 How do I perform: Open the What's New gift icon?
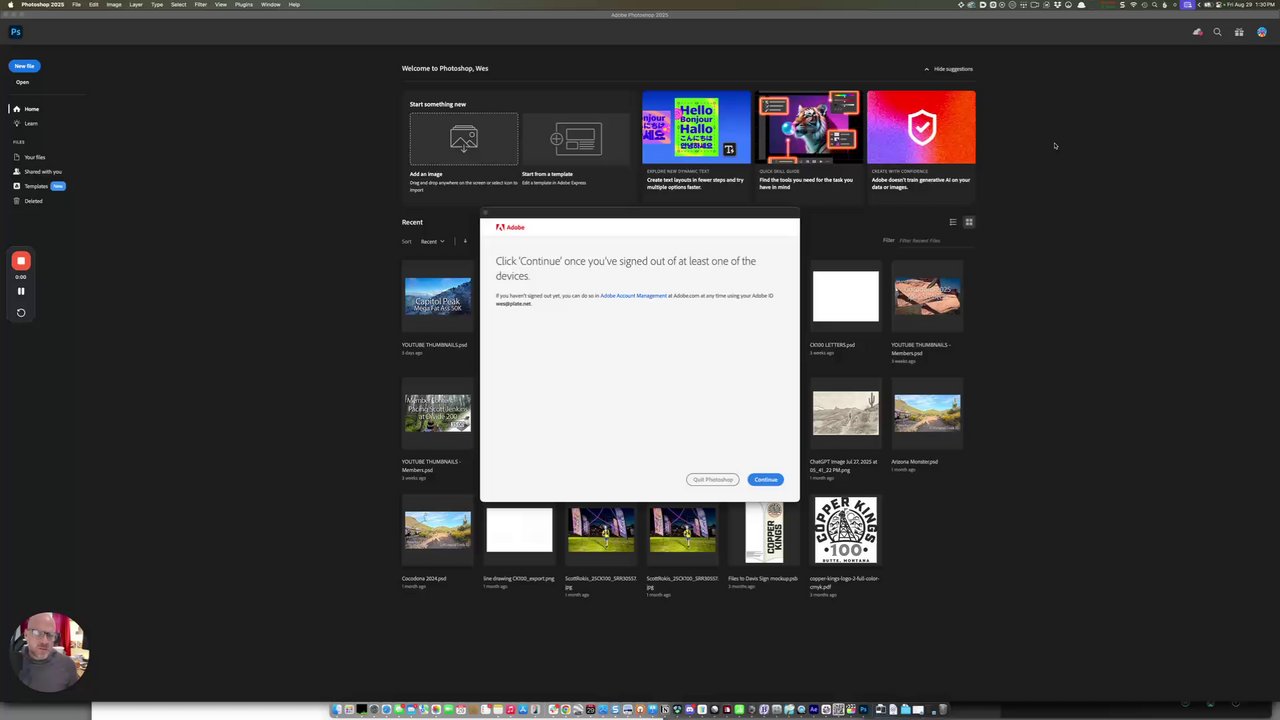point(1239,32)
